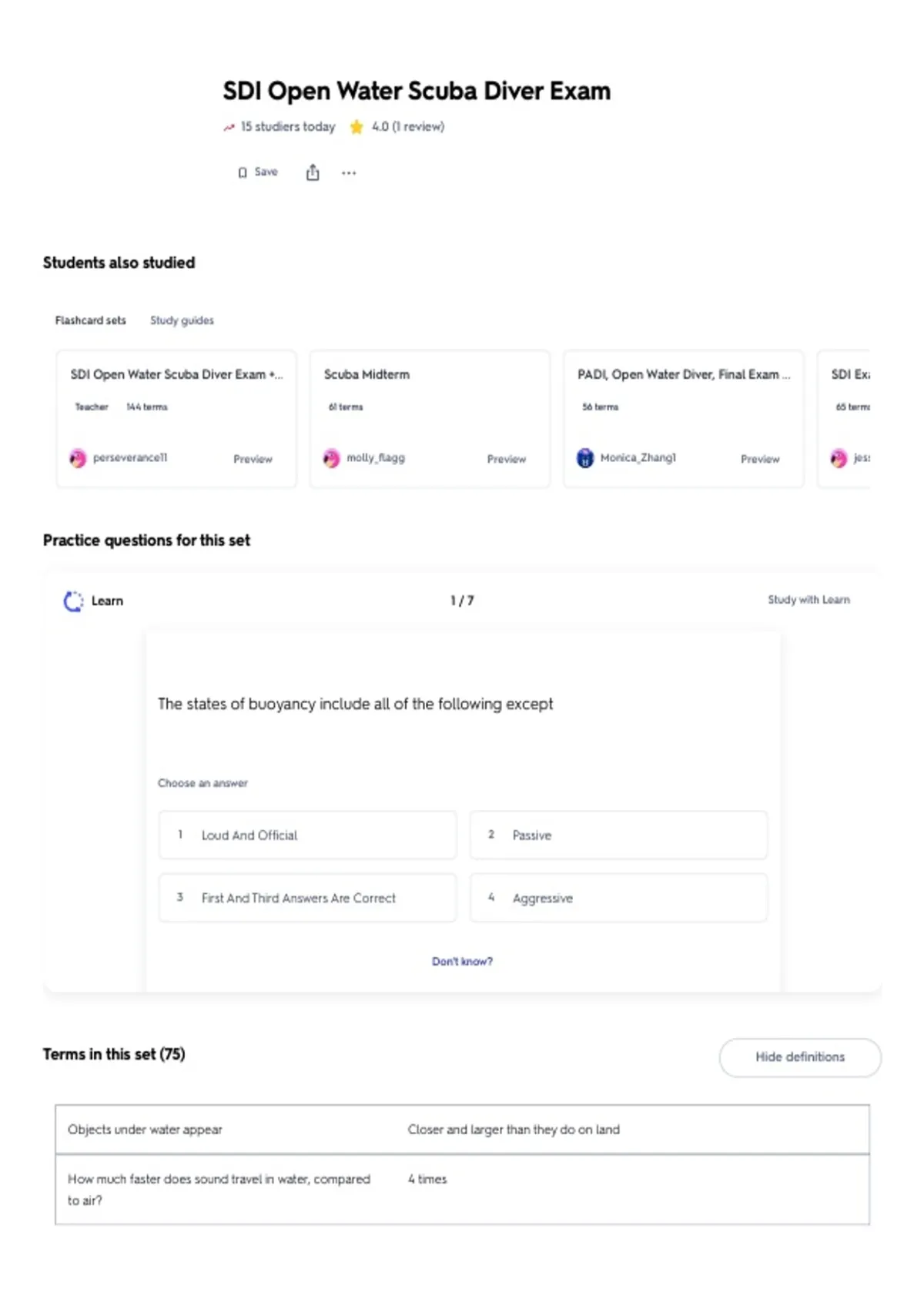924x1309 pixels.
Task: Choose answer Aggressive
Action: tap(618, 898)
